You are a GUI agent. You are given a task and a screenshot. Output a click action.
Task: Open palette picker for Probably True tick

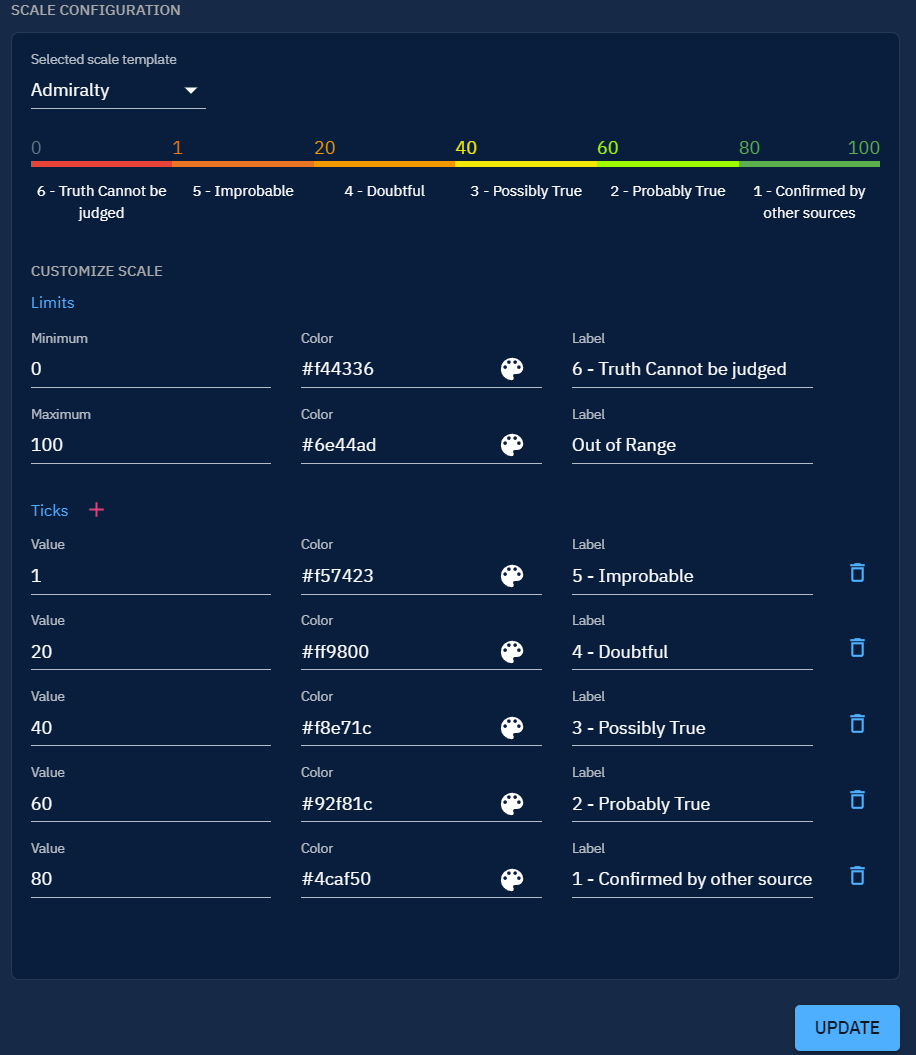click(x=511, y=804)
